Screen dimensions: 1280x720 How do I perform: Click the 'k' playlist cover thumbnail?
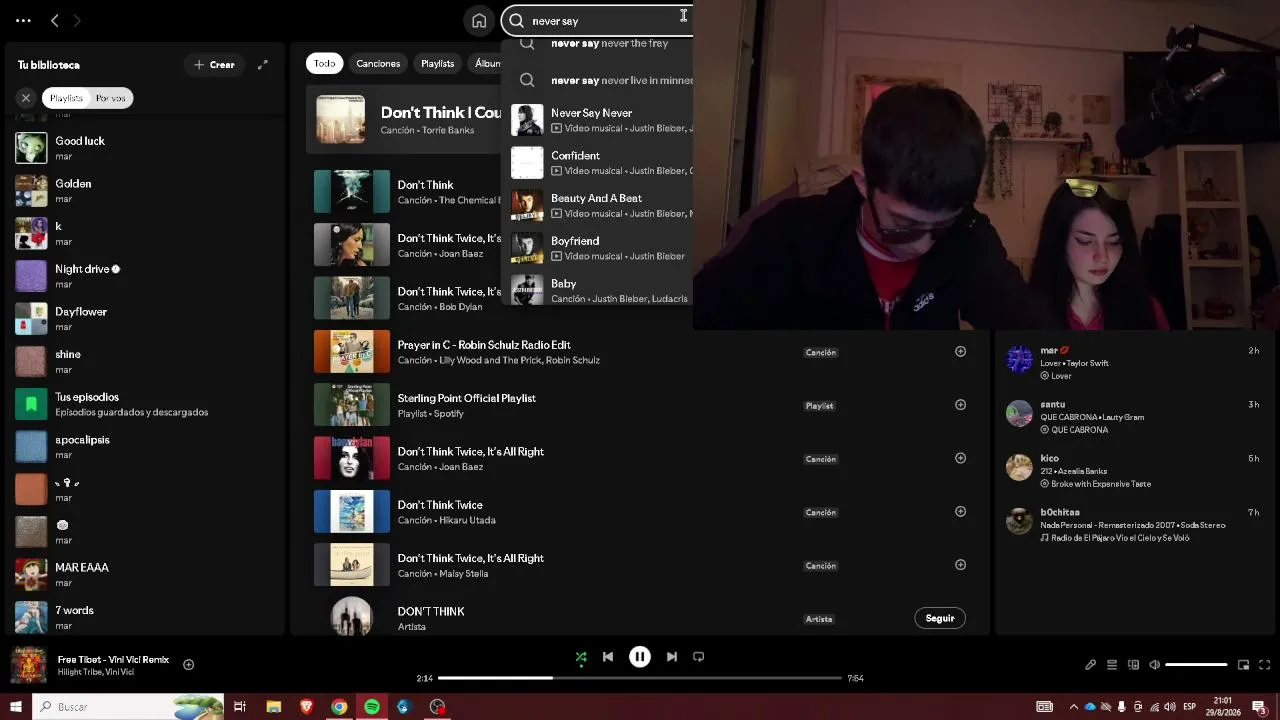tap(31, 233)
